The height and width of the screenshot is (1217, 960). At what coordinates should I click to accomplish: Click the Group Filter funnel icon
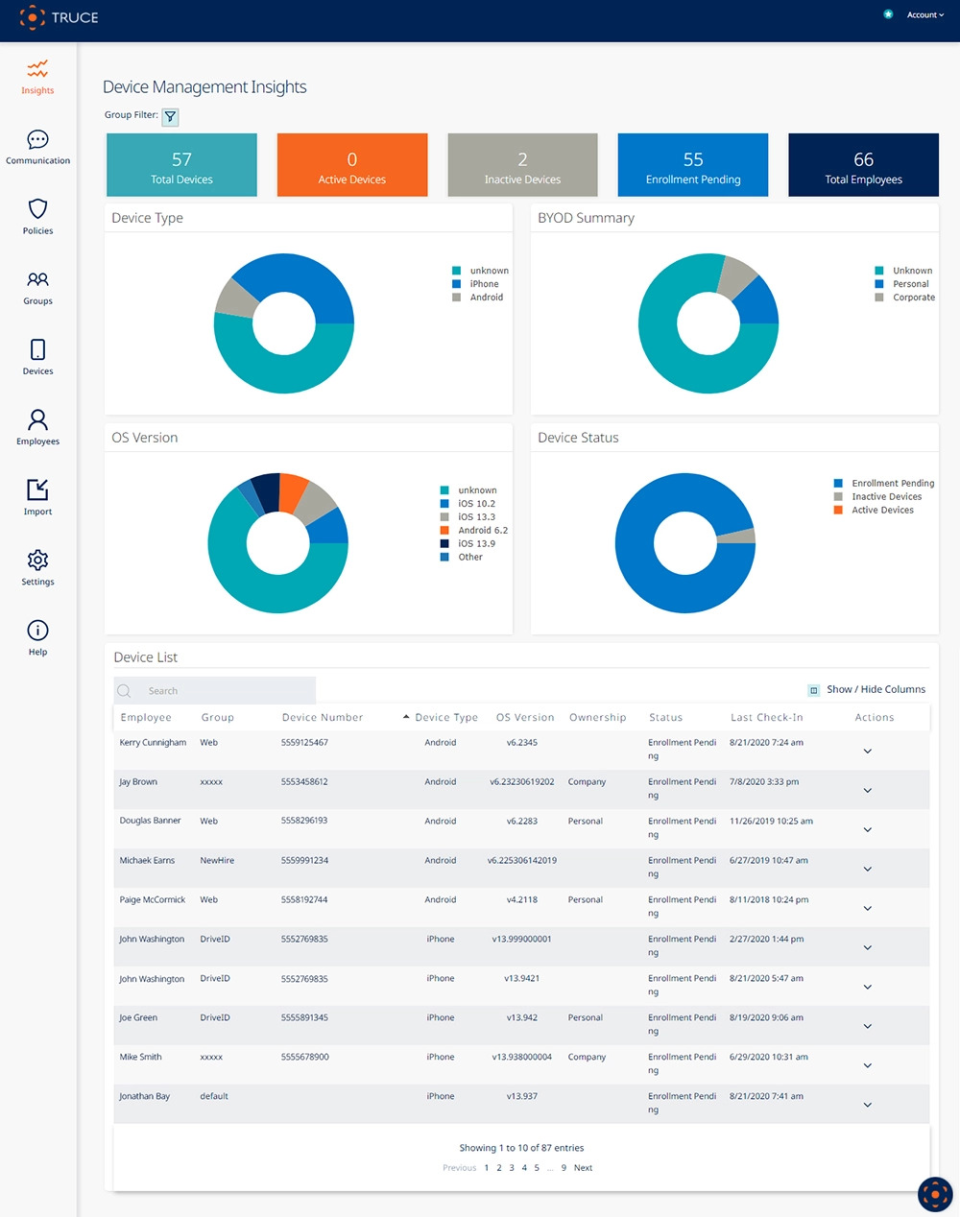(170, 117)
